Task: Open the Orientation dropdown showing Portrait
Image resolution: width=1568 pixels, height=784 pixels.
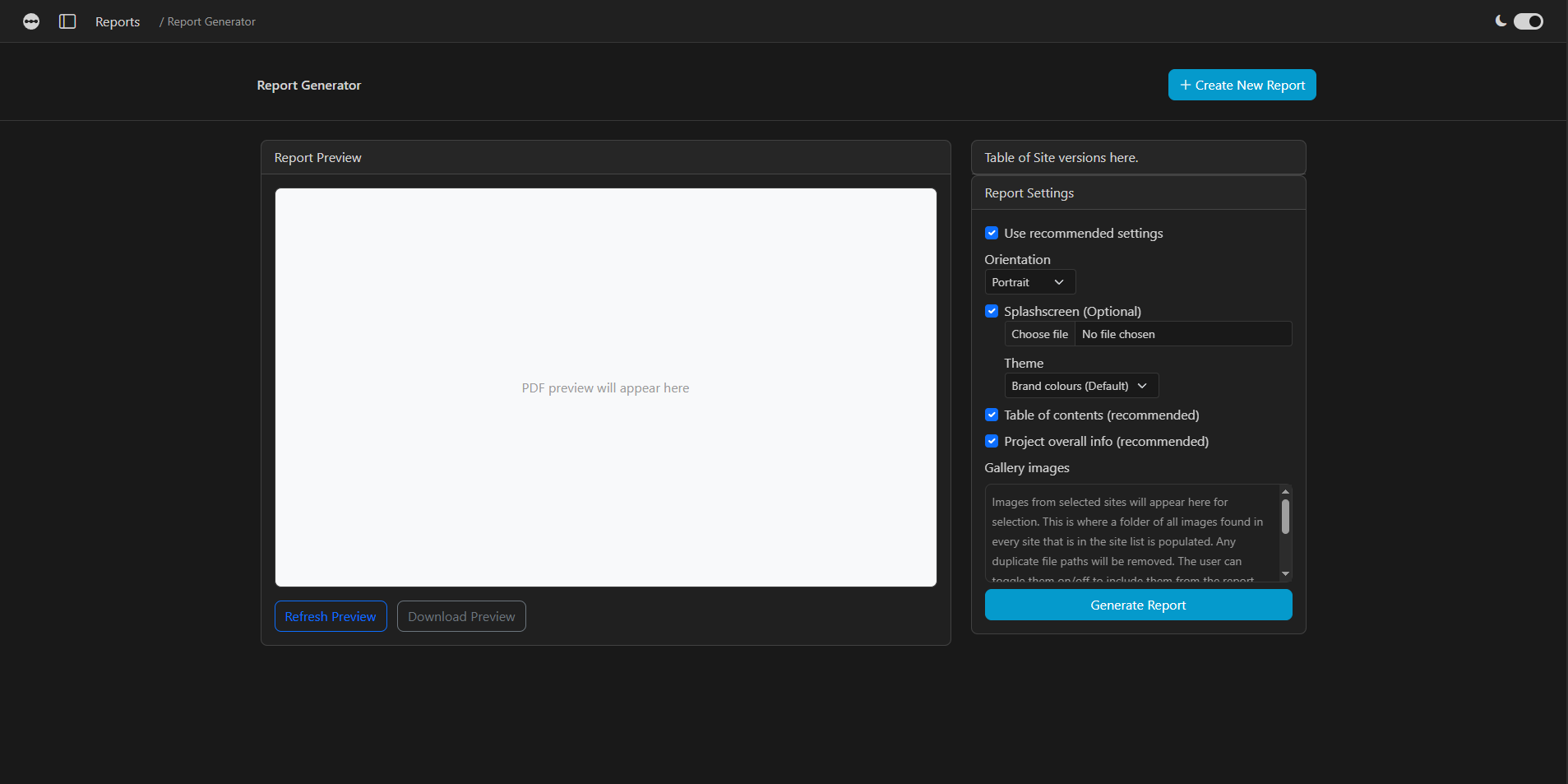Action: [1029, 281]
